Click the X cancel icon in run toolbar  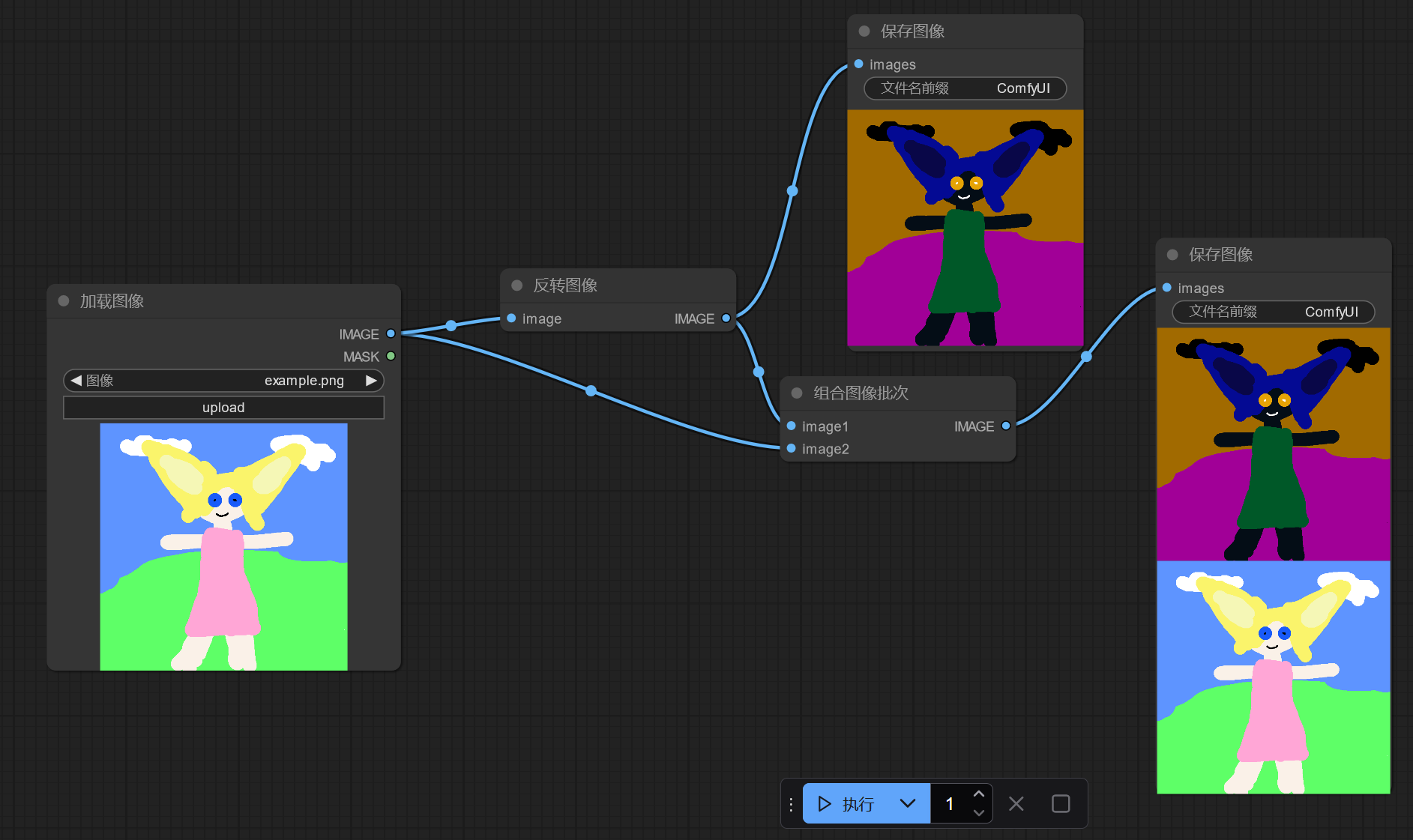(x=1016, y=804)
